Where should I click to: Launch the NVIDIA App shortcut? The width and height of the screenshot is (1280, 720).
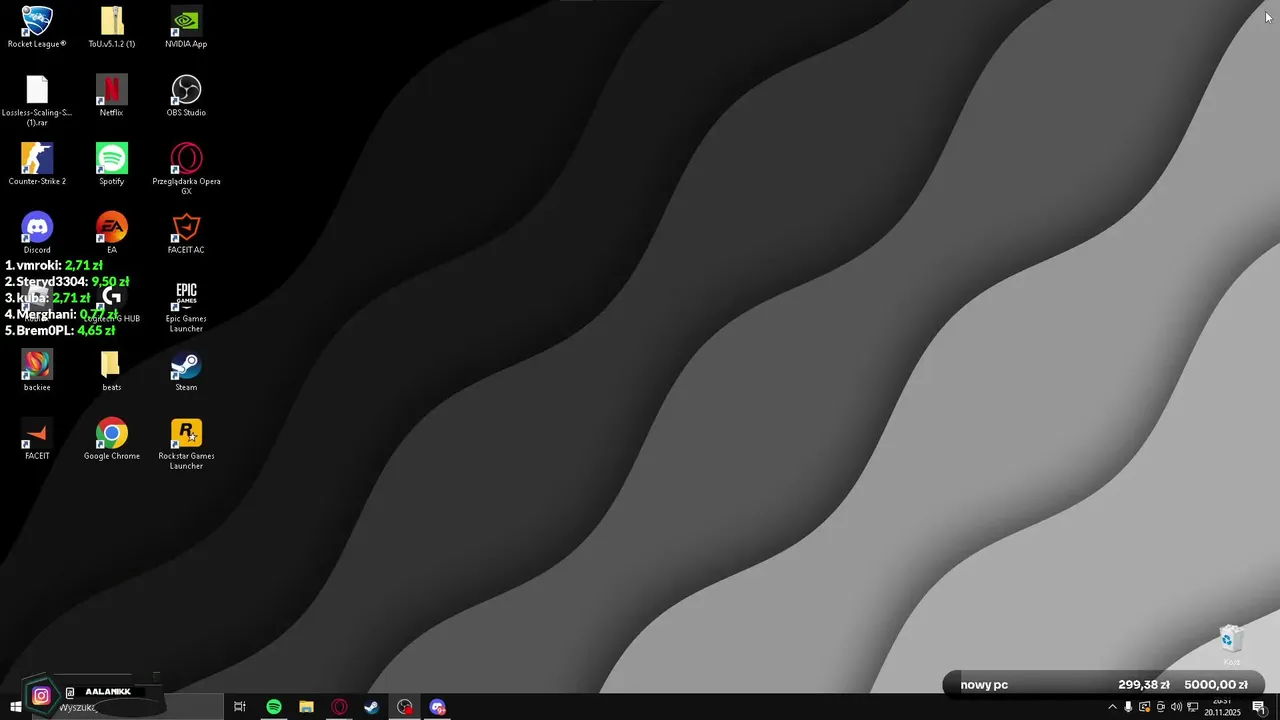point(186,27)
